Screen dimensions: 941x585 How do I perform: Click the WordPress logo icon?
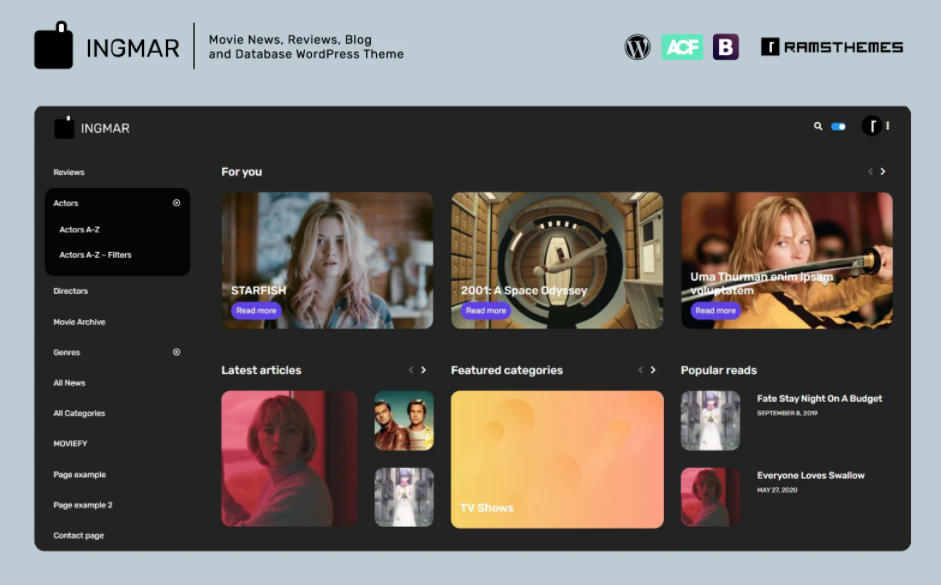pyautogui.click(x=637, y=47)
